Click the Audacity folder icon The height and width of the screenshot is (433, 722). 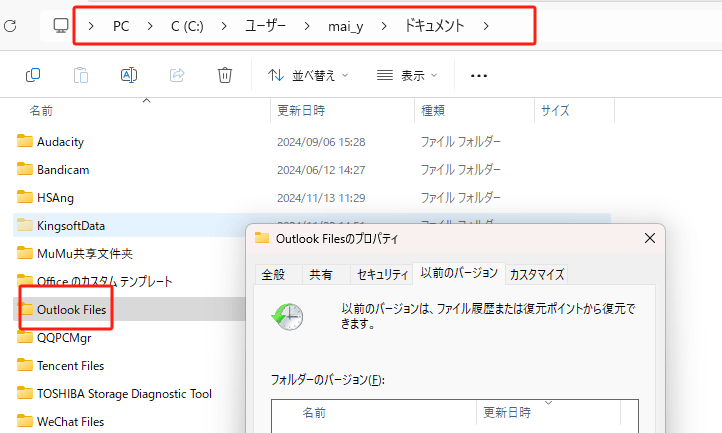pos(25,141)
